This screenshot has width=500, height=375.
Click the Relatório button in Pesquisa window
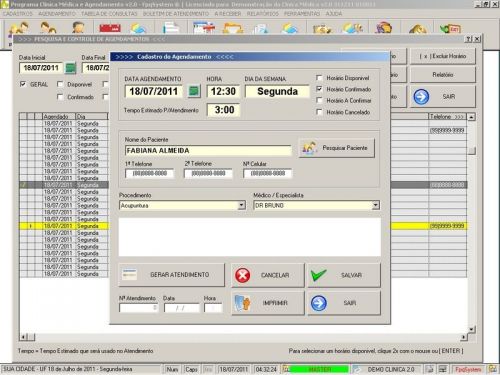tap(443, 75)
